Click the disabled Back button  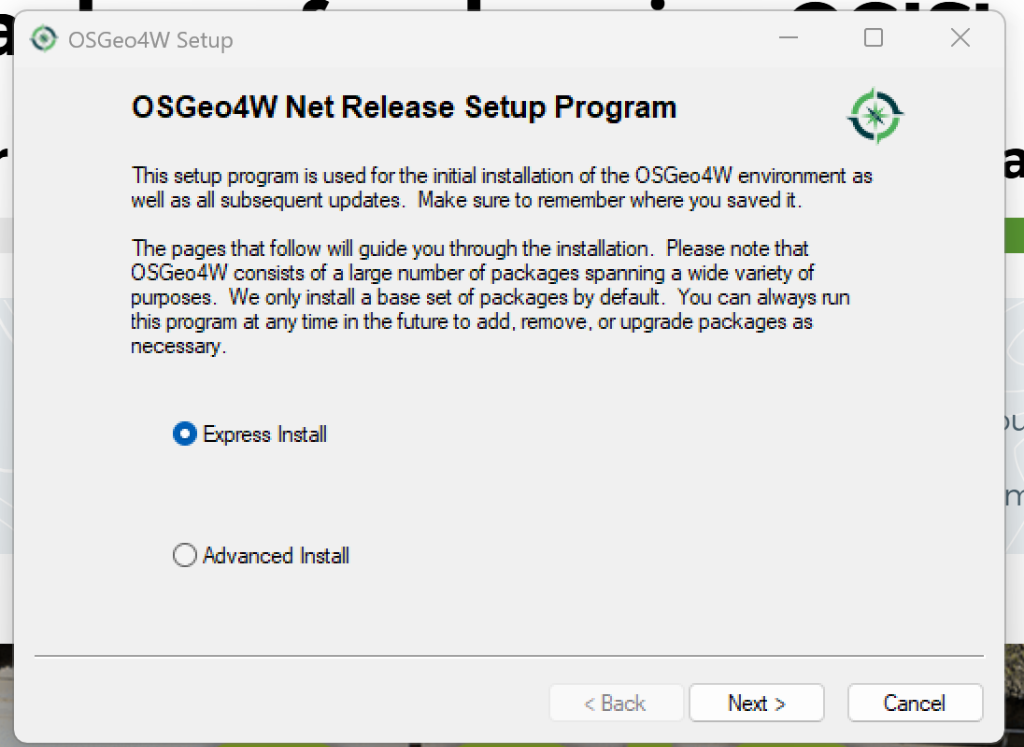(616, 702)
